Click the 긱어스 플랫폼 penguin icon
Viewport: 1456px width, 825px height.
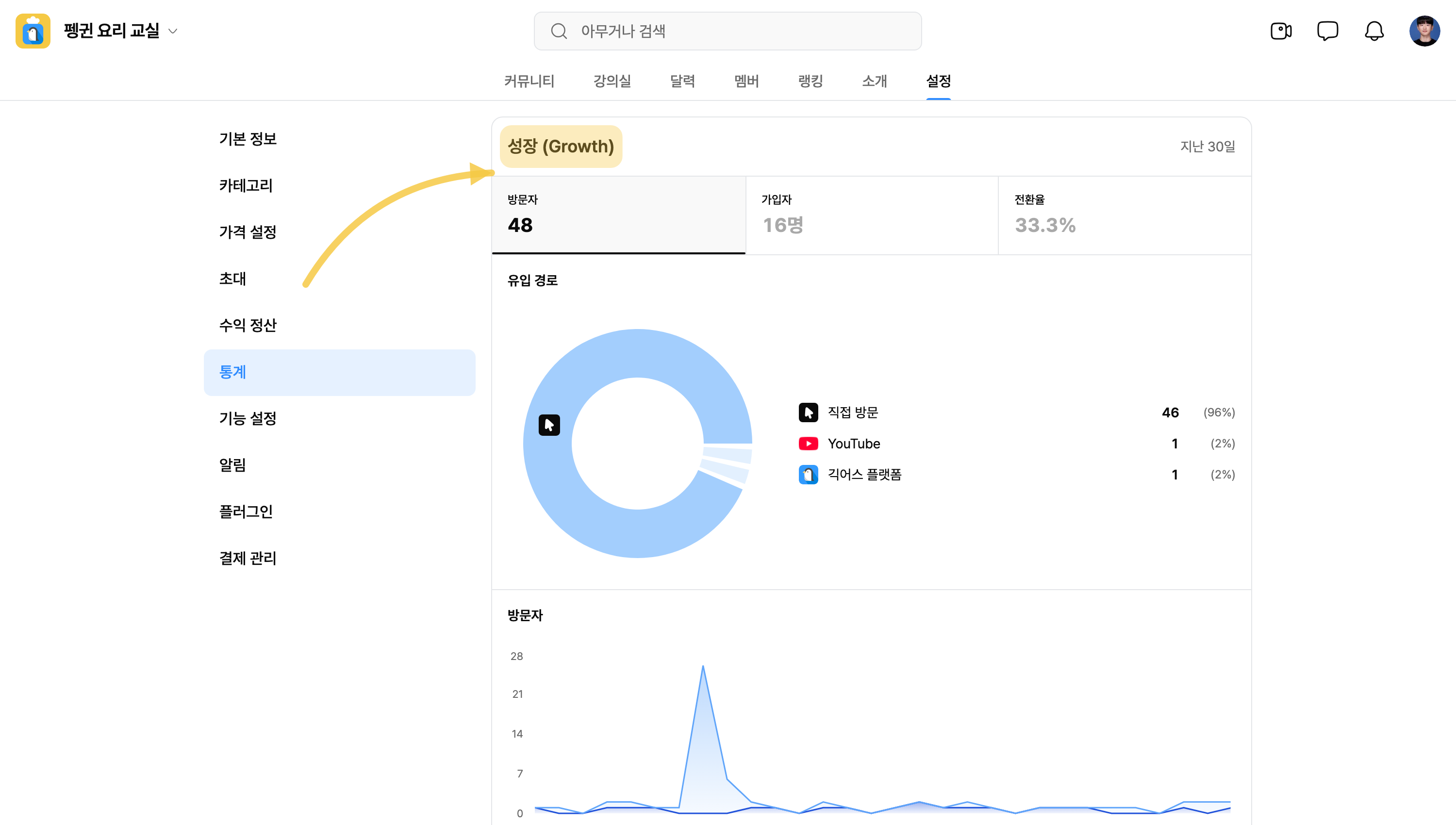tap(809, 475)
